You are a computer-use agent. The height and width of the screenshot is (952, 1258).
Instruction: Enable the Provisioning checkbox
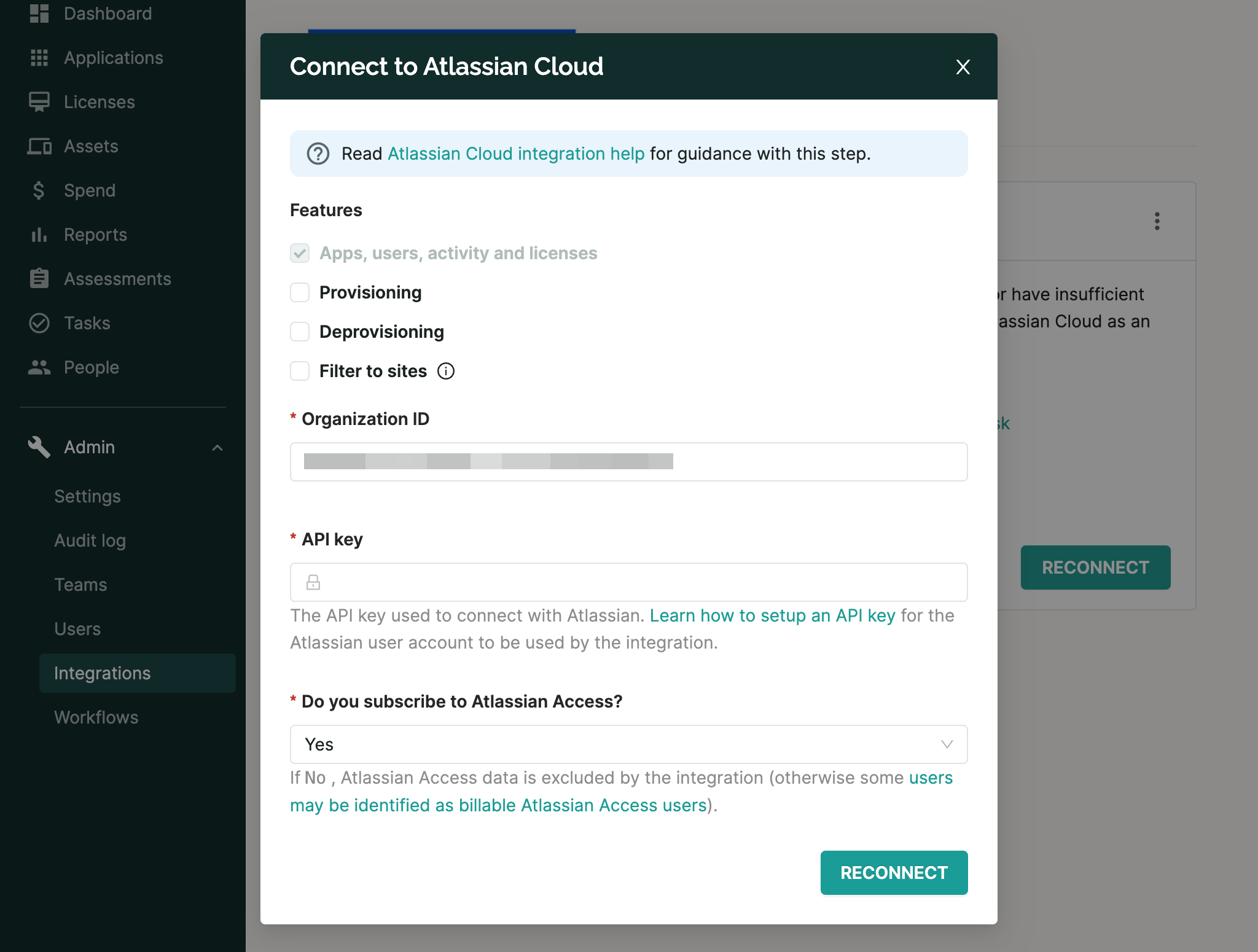tap(300, 292)
